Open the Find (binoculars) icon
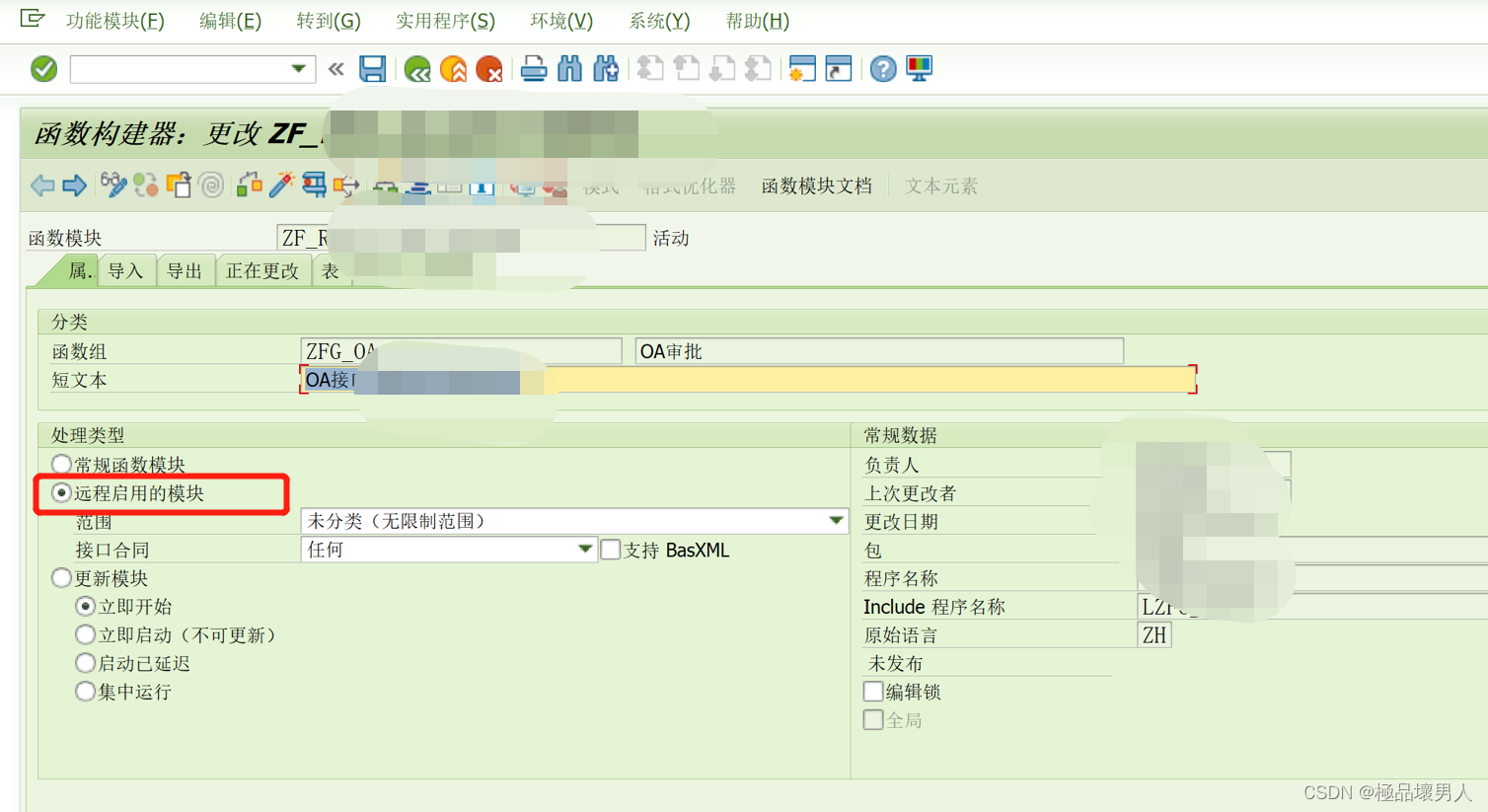The width and height of the screenshot is (1488, 812). pyautogui.click(x=570, y=69)
